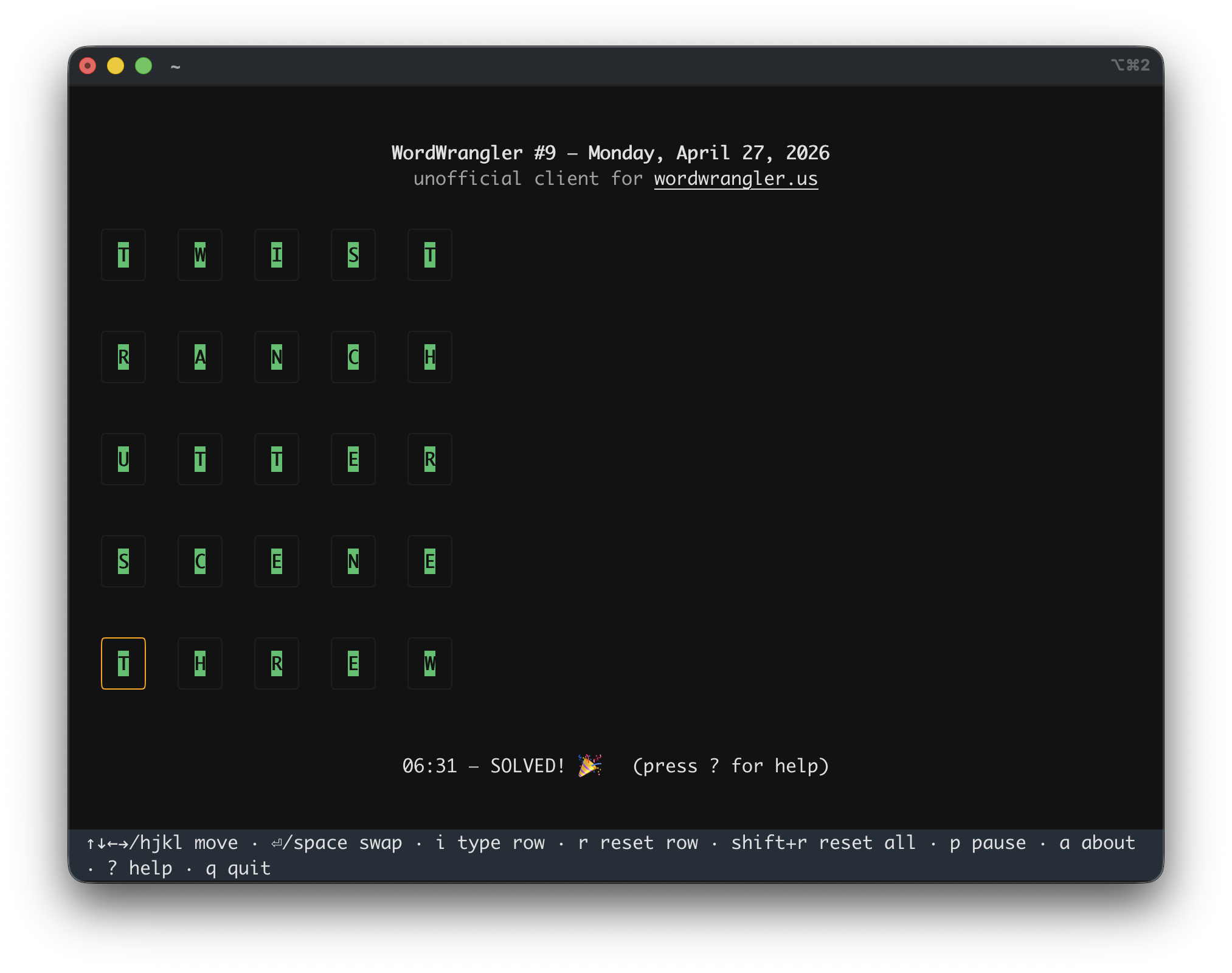The image size is (1232, 973).
Task: Click the '(press ? for help)' hint
Action: point(731,766)
